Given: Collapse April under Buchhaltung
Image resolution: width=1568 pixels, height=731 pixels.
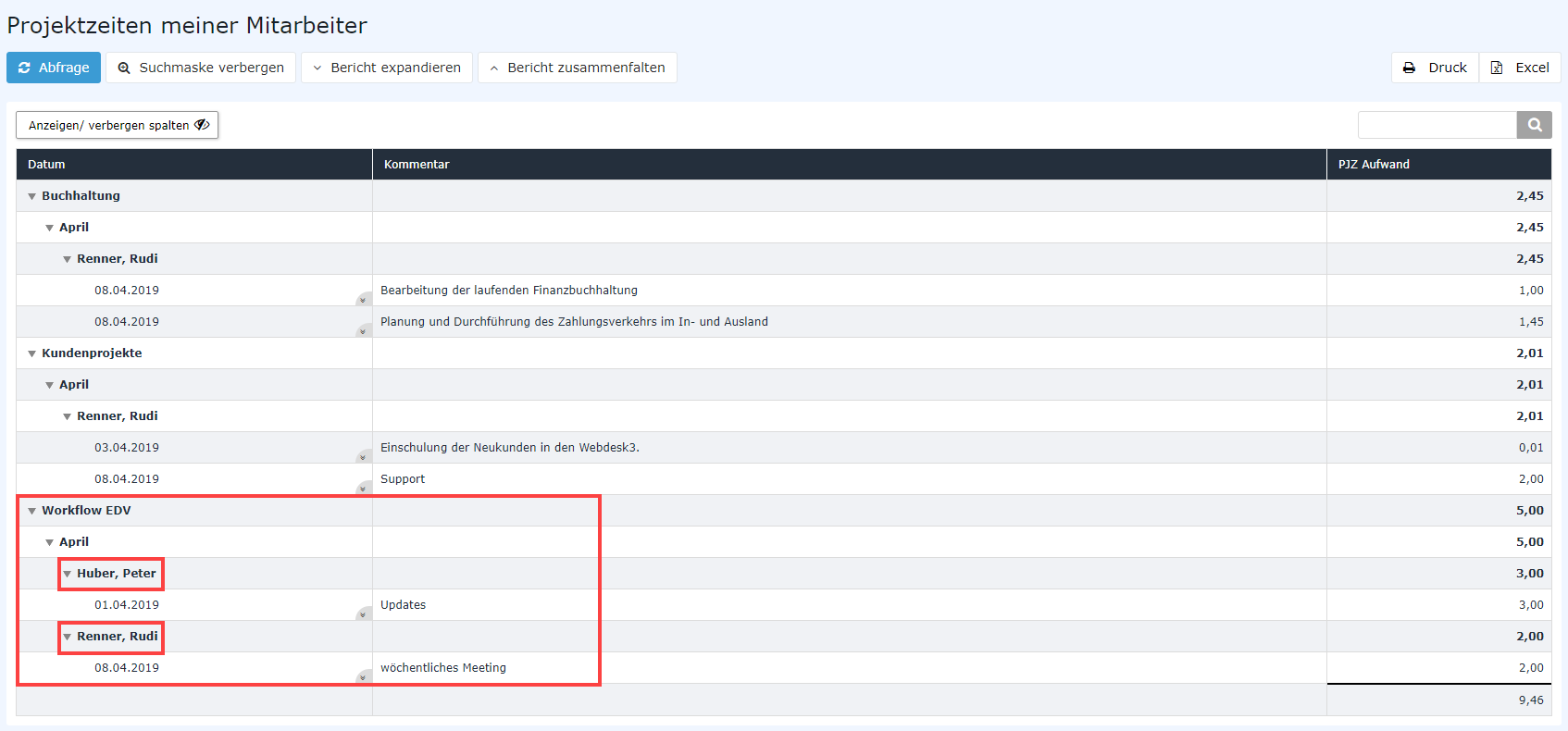Looking at the screenshot, I should tap(50, 228).
